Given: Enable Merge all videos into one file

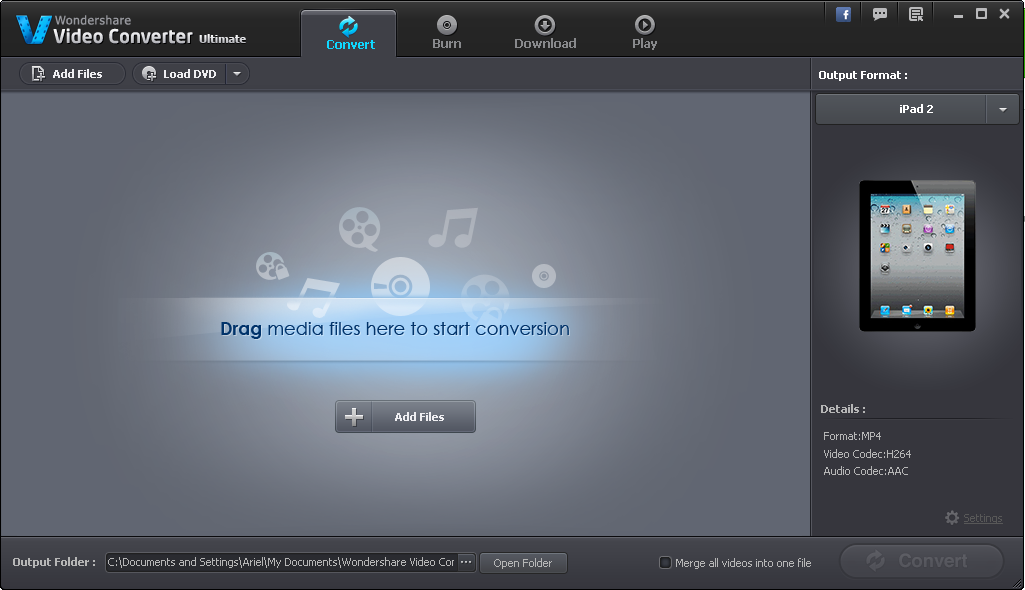Looking at the screenshot, I should point(665,562).
